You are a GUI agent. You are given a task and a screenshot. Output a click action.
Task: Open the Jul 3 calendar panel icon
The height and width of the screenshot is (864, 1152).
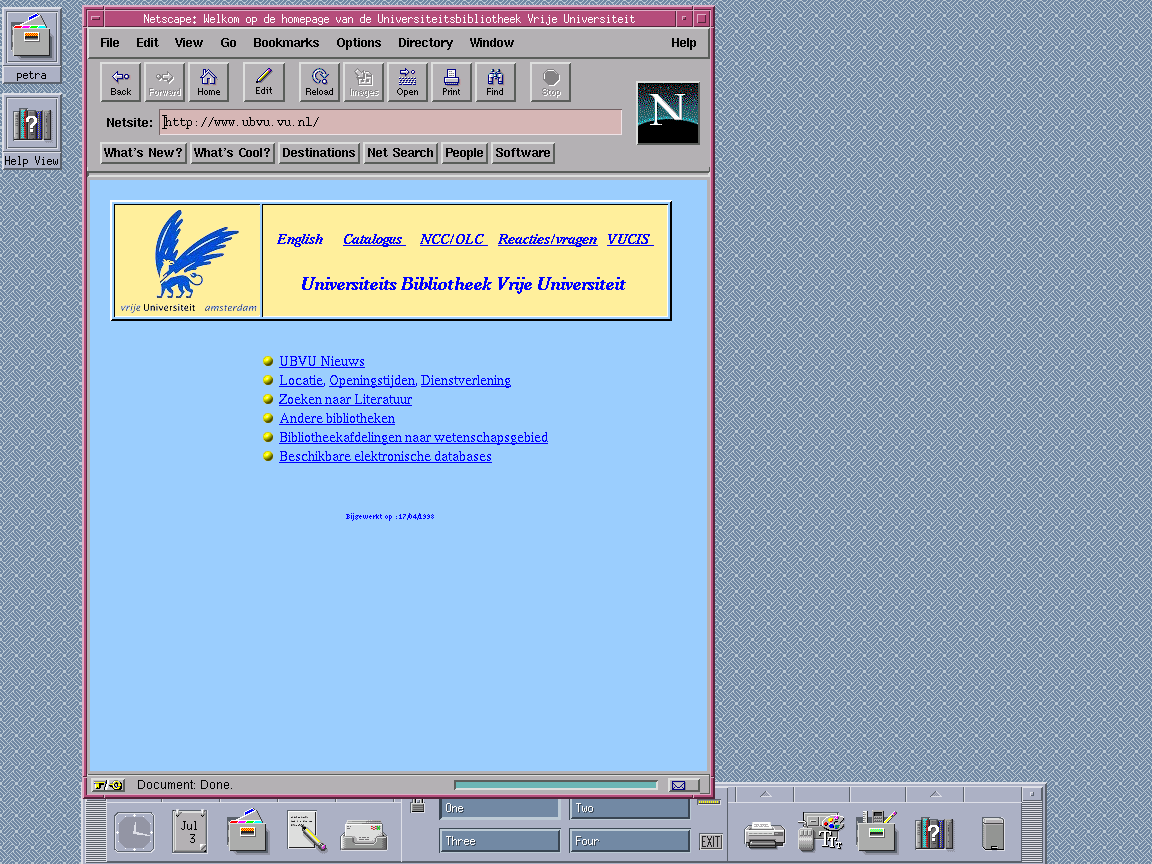tap(190, 832)
